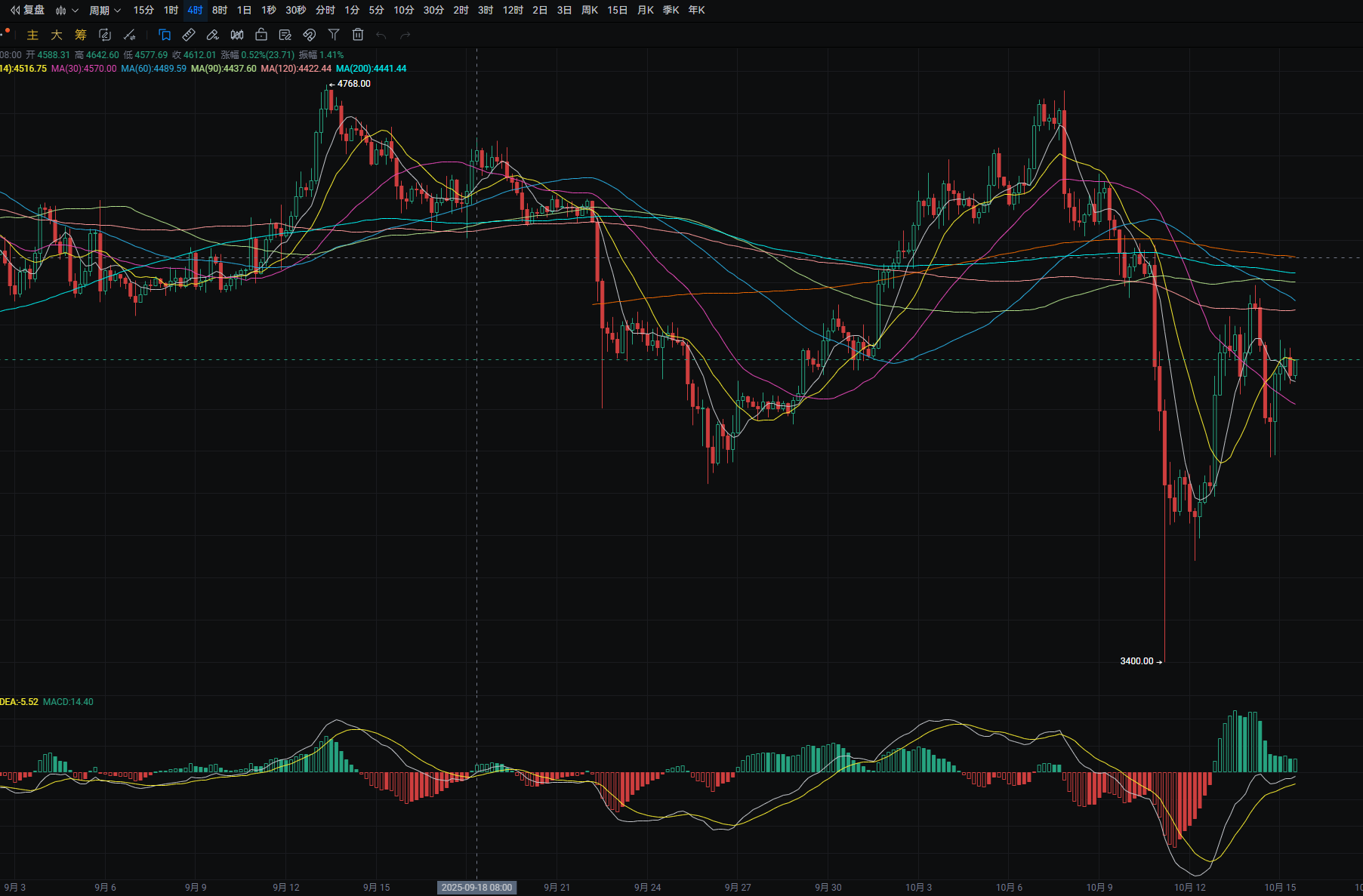Open the filter funnel icon
The width and height of the screenshot is (1363, 896).
334,35
